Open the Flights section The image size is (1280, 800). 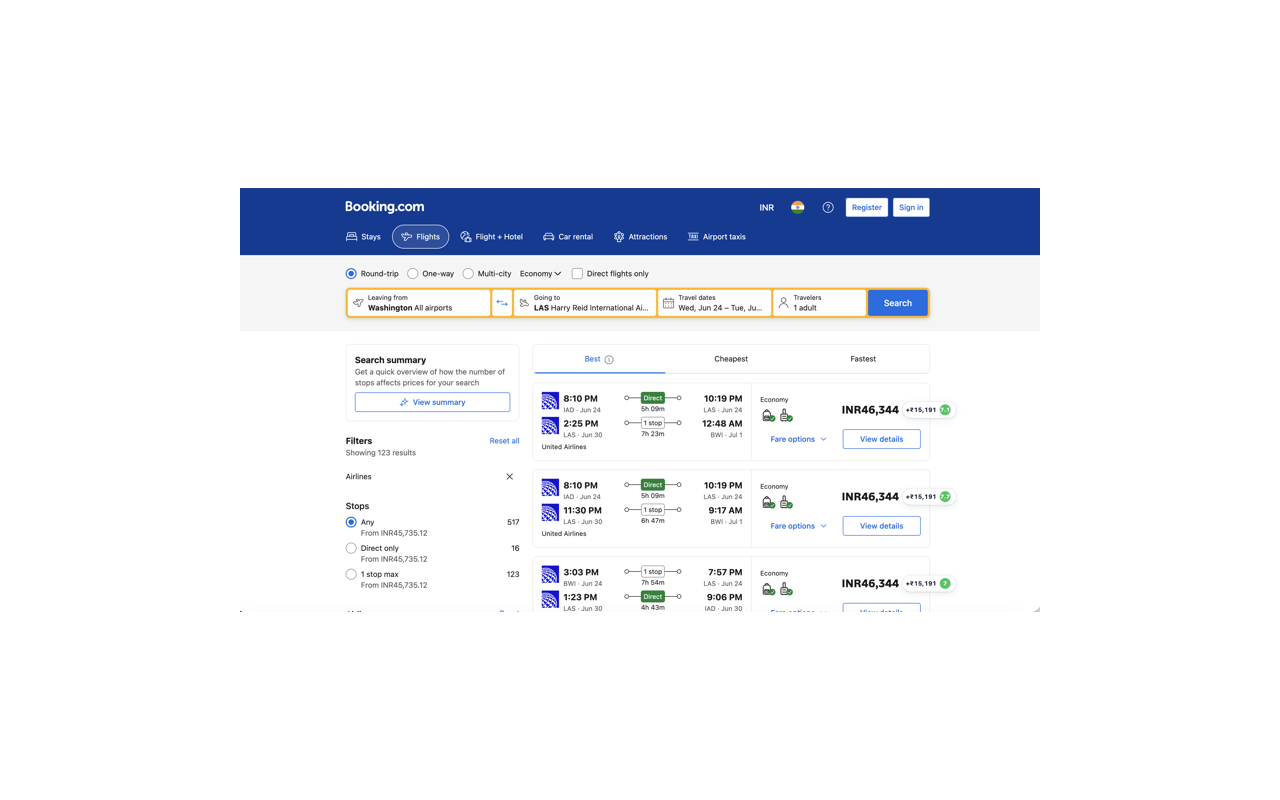420,237
